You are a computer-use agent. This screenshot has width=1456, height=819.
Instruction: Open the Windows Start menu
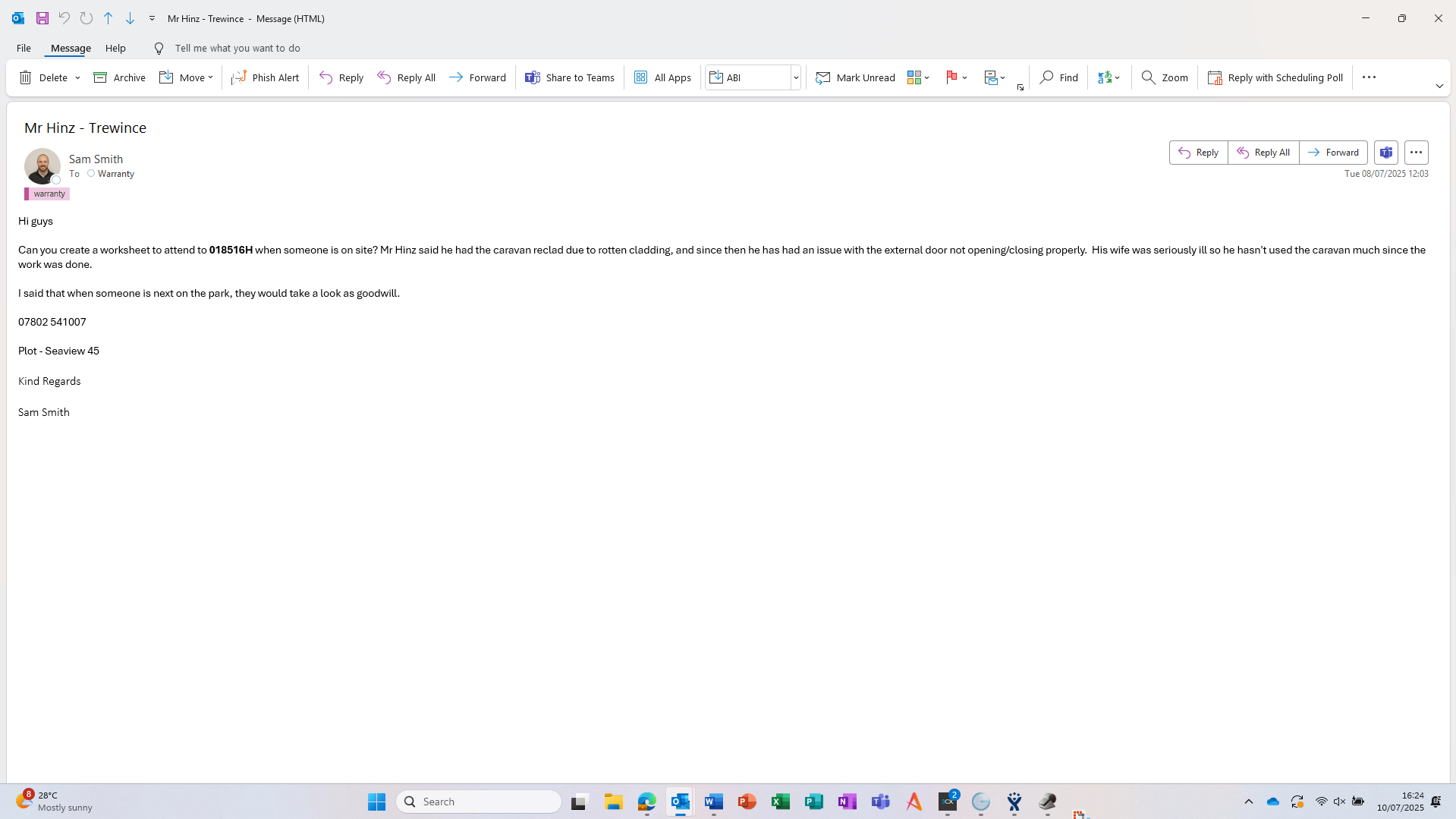(x=376, y=802)
